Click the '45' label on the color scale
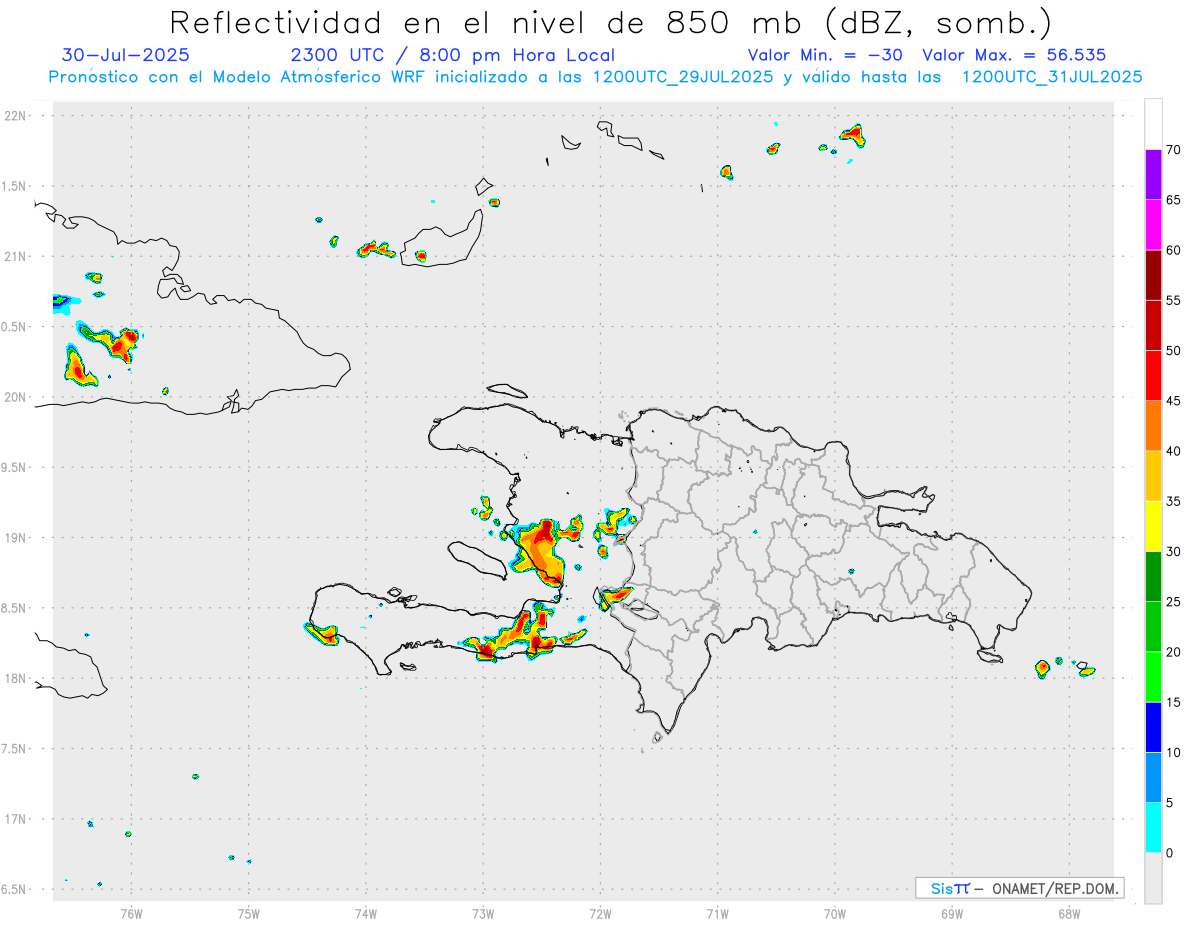The image size is (1200, 927). tap(1173, 401)
